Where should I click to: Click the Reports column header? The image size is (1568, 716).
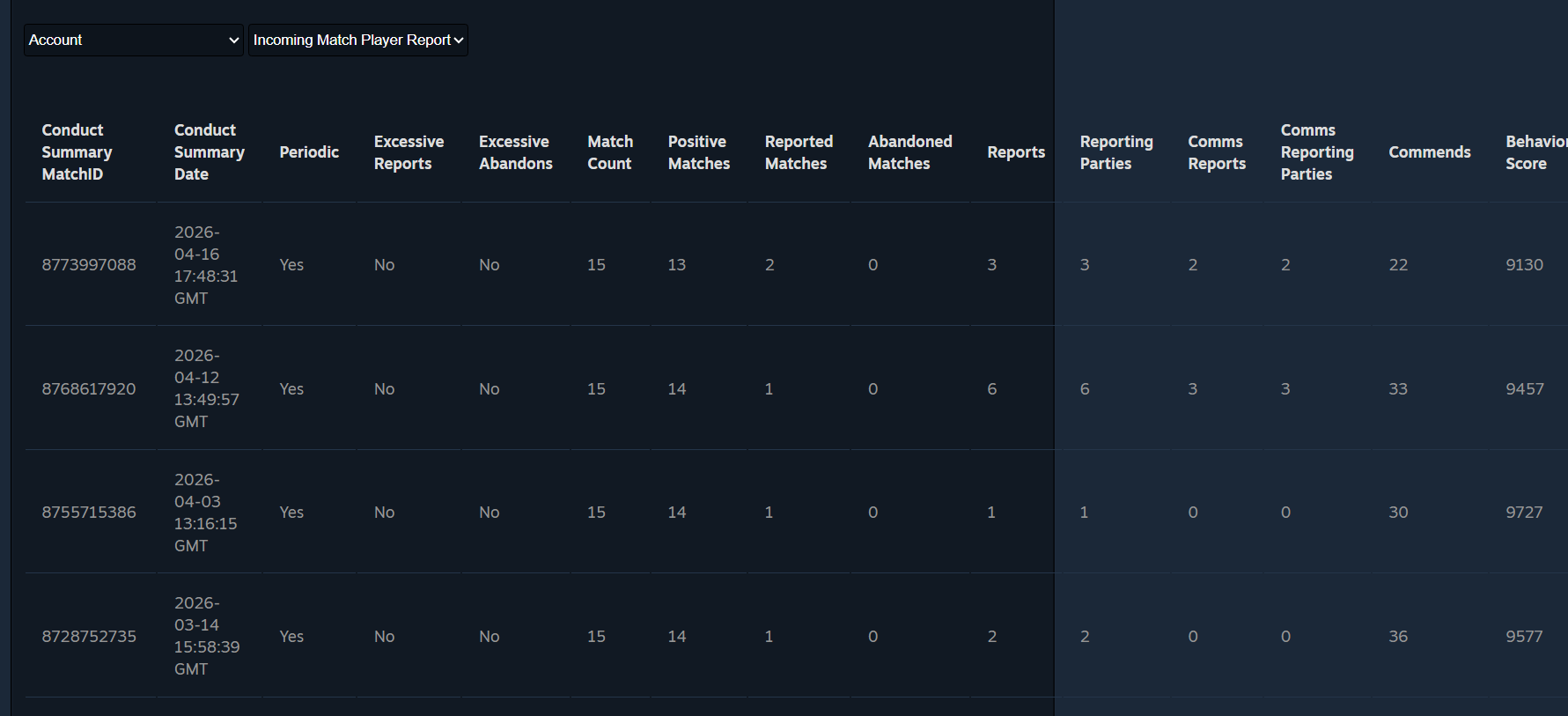click(1016, 152)
